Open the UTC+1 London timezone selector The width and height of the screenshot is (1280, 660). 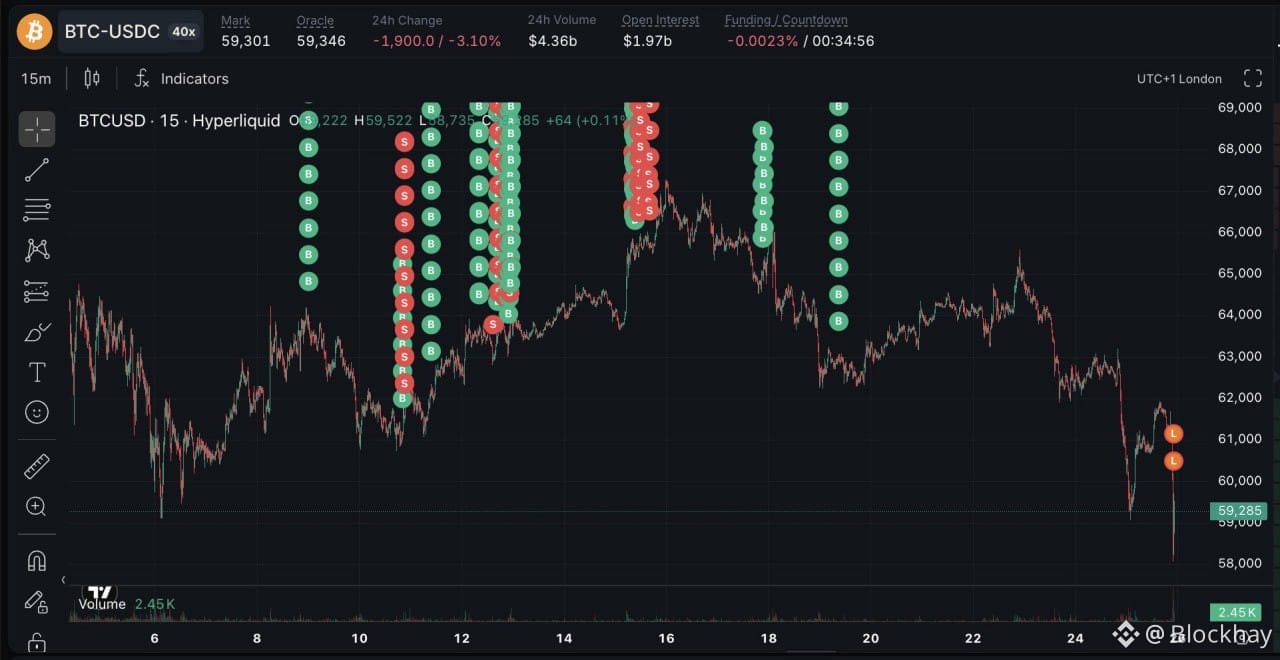(x=1179, y=78)
